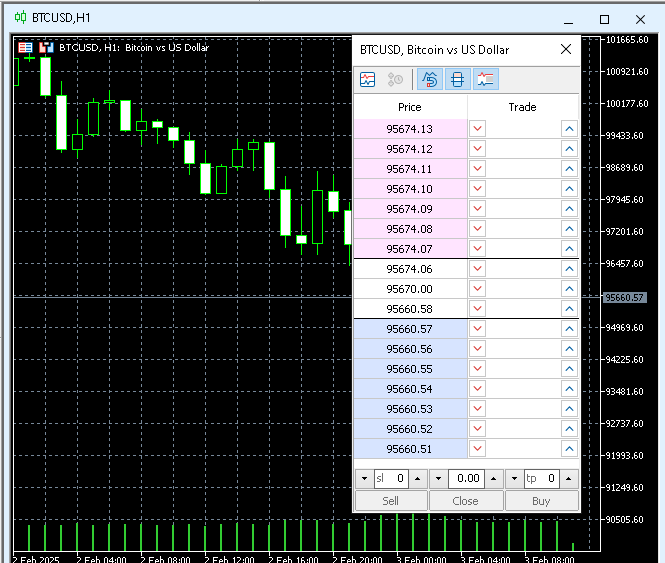This screenshot has width=665, height=563.
Task: Click blue buy arrow at price 95674.06
Action: click(569, 269)
